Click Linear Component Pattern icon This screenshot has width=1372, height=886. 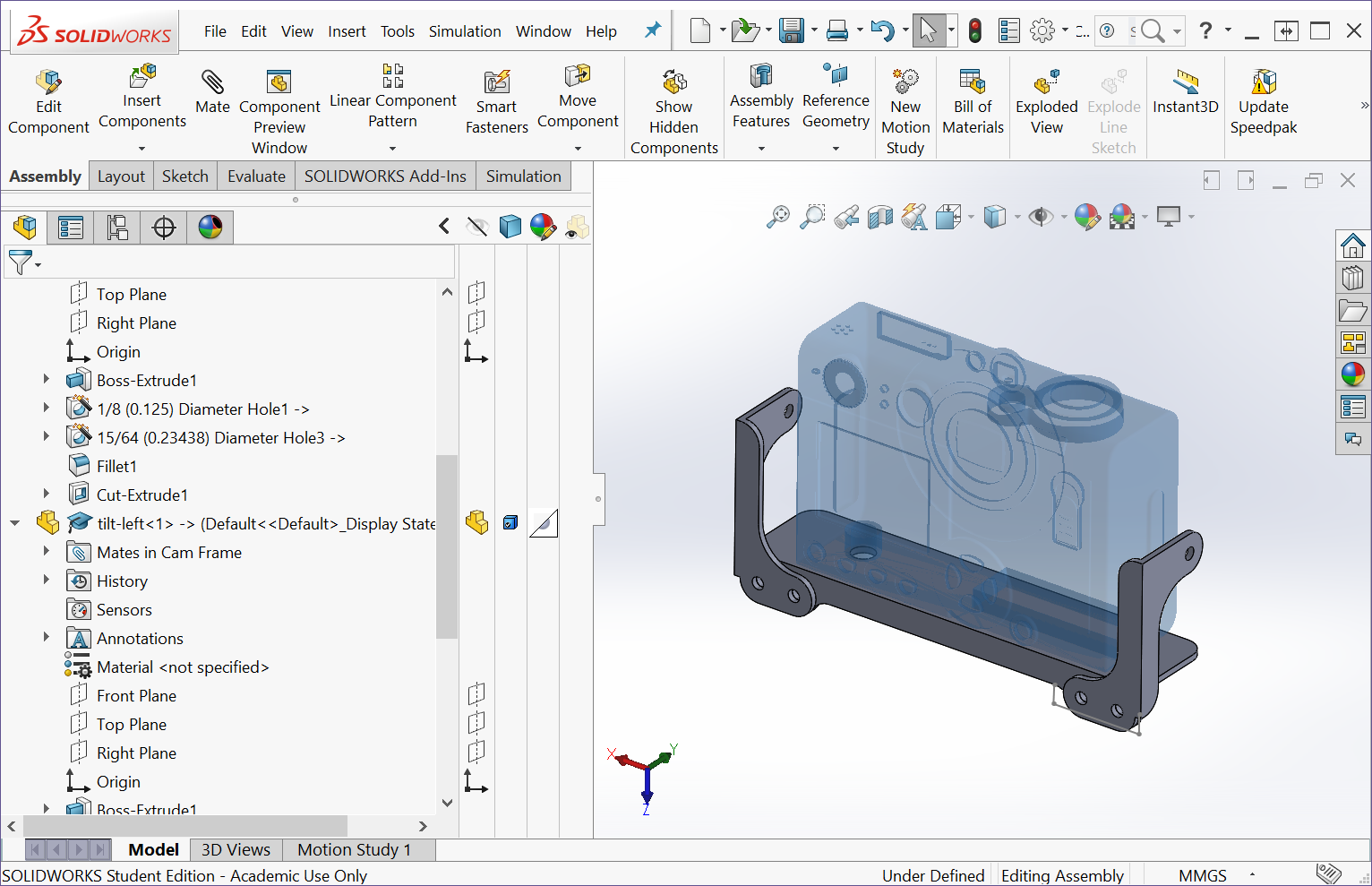tap(392, 74)
